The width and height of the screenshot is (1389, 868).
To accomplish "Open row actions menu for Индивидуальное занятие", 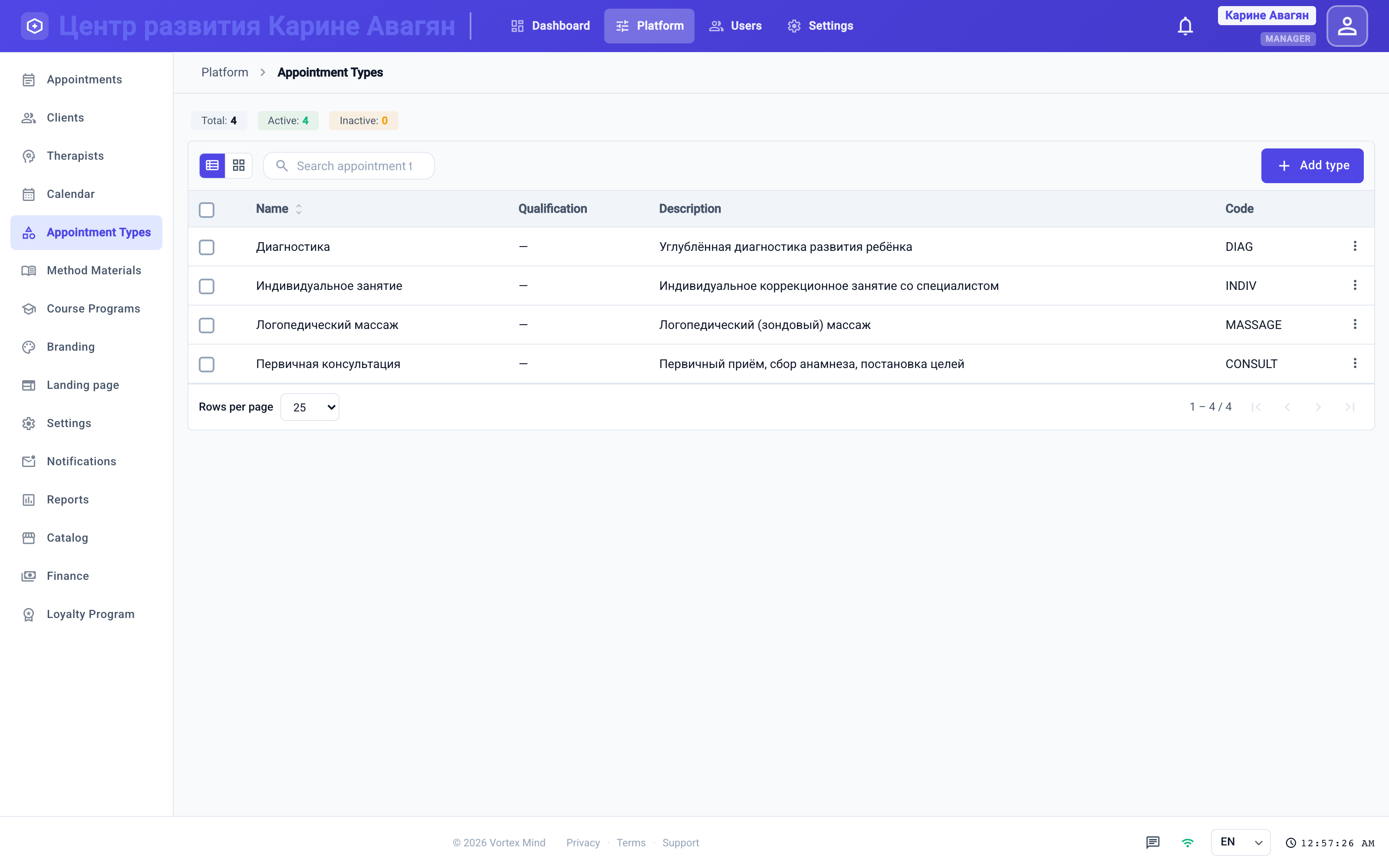I will (1355, 285).
